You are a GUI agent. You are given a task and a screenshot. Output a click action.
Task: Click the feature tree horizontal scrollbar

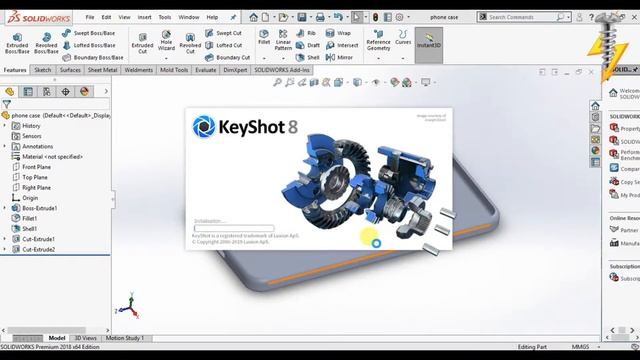(x=47, y=330)
